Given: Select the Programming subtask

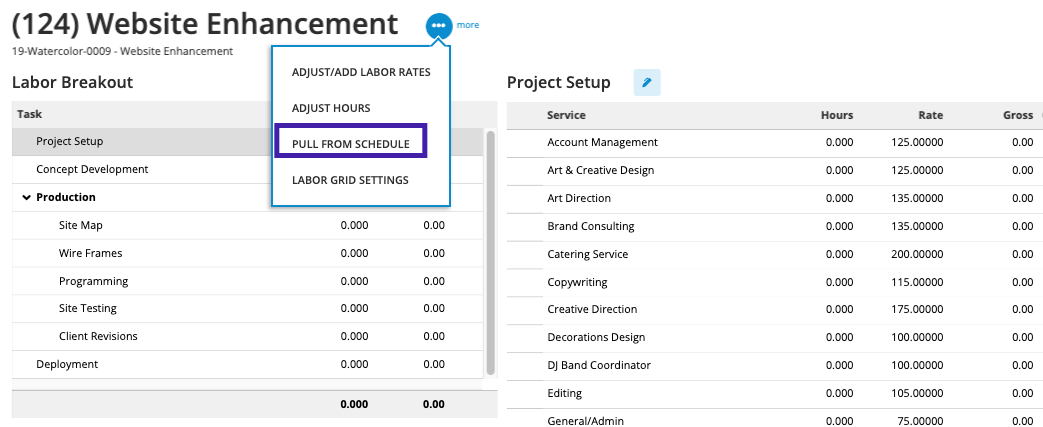Looking at the screenshot, I should click(x=94, y=282).
